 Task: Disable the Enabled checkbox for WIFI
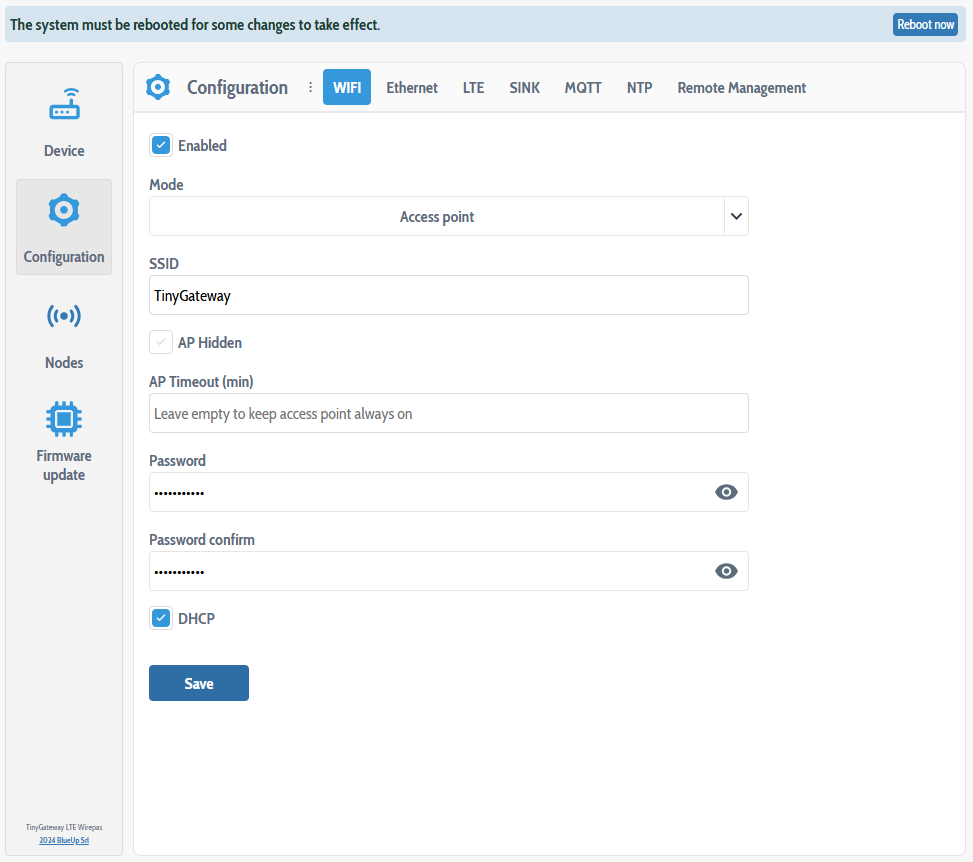[x=161, y=145]
